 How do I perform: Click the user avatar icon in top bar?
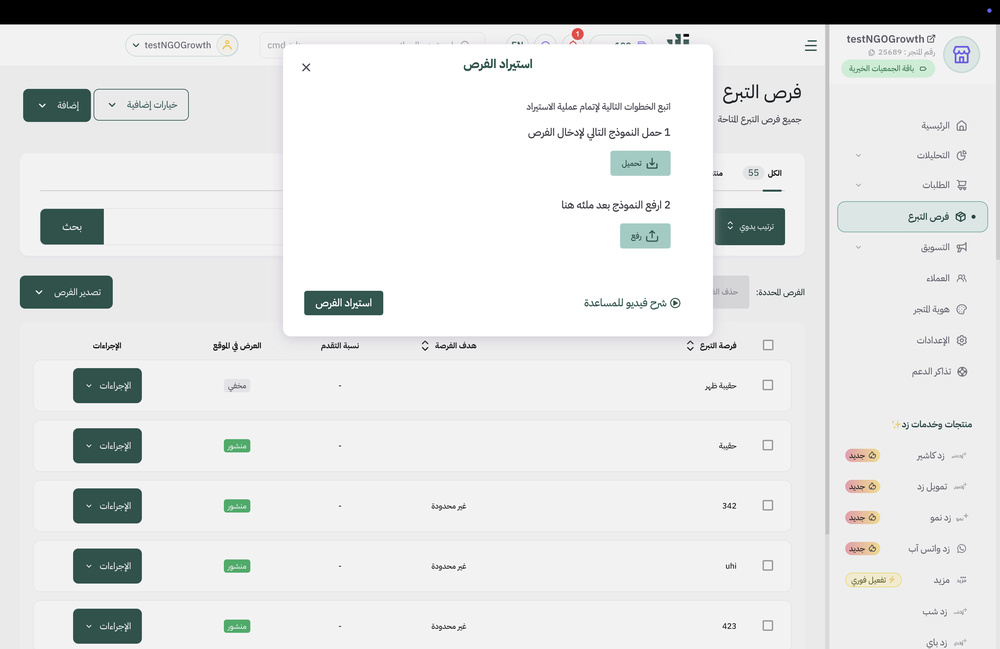[x=227, y=45]
